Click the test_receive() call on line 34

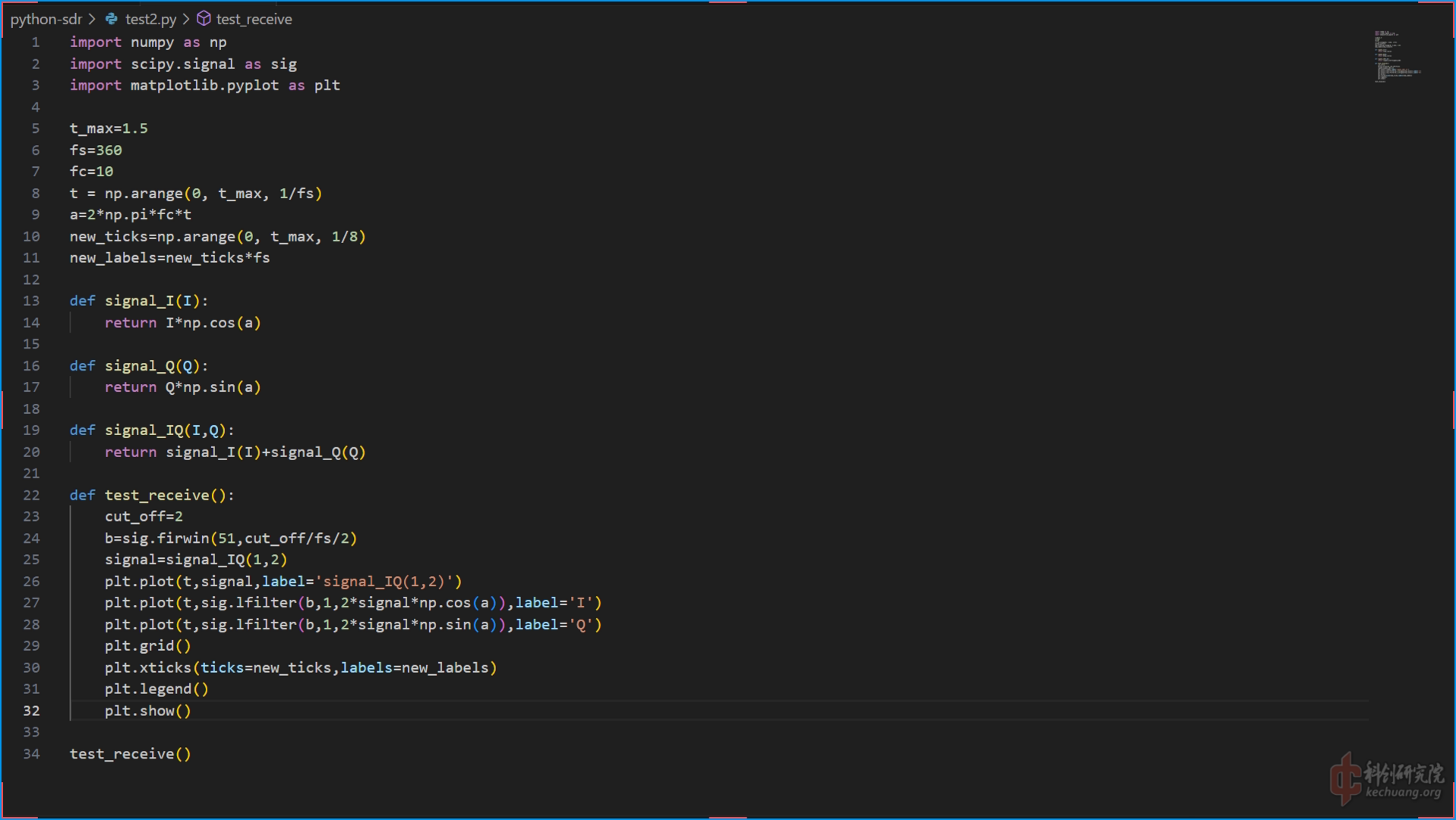[x=130, y=754]
